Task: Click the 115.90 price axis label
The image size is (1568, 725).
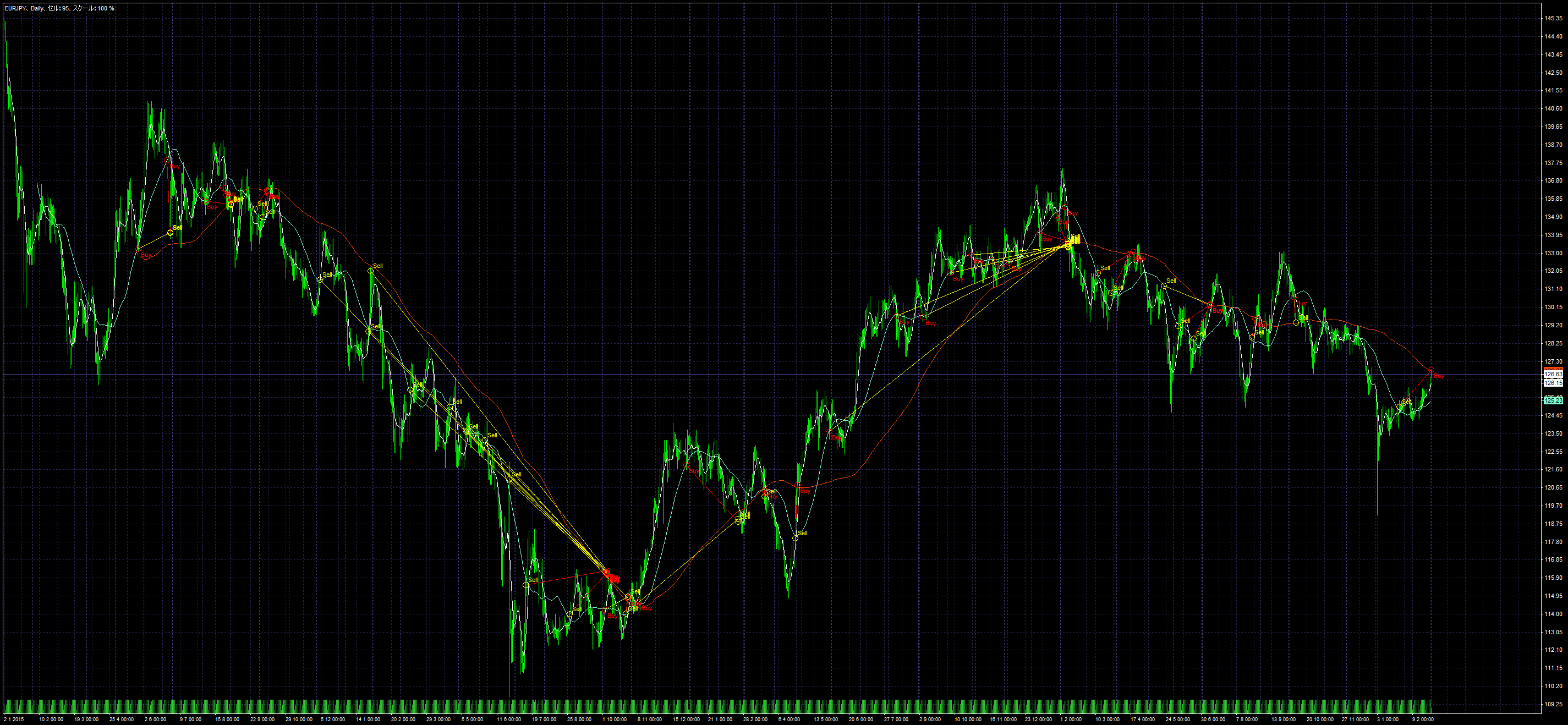Action: pos(1553,578)
